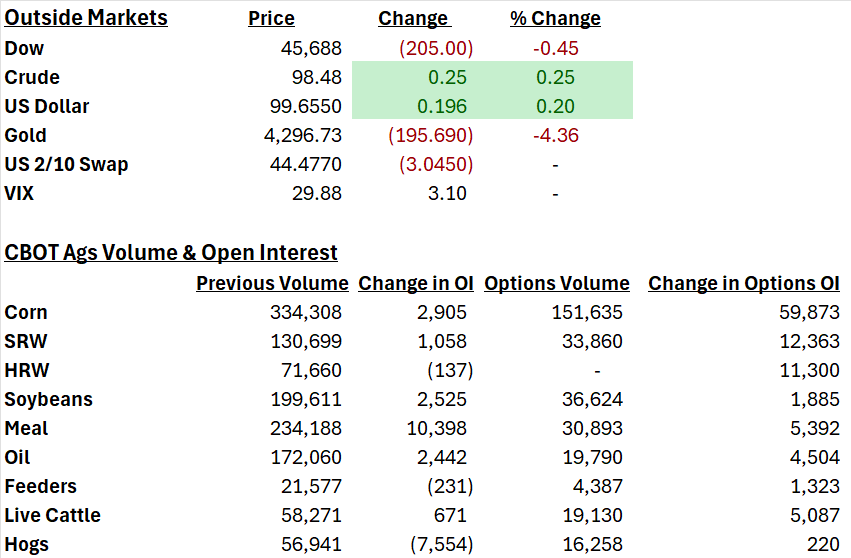Select the Previous Volume column header

(x=272, y=283)
